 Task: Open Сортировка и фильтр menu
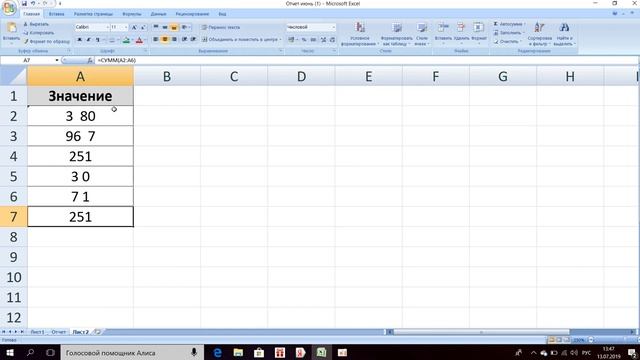pos(540,33)
